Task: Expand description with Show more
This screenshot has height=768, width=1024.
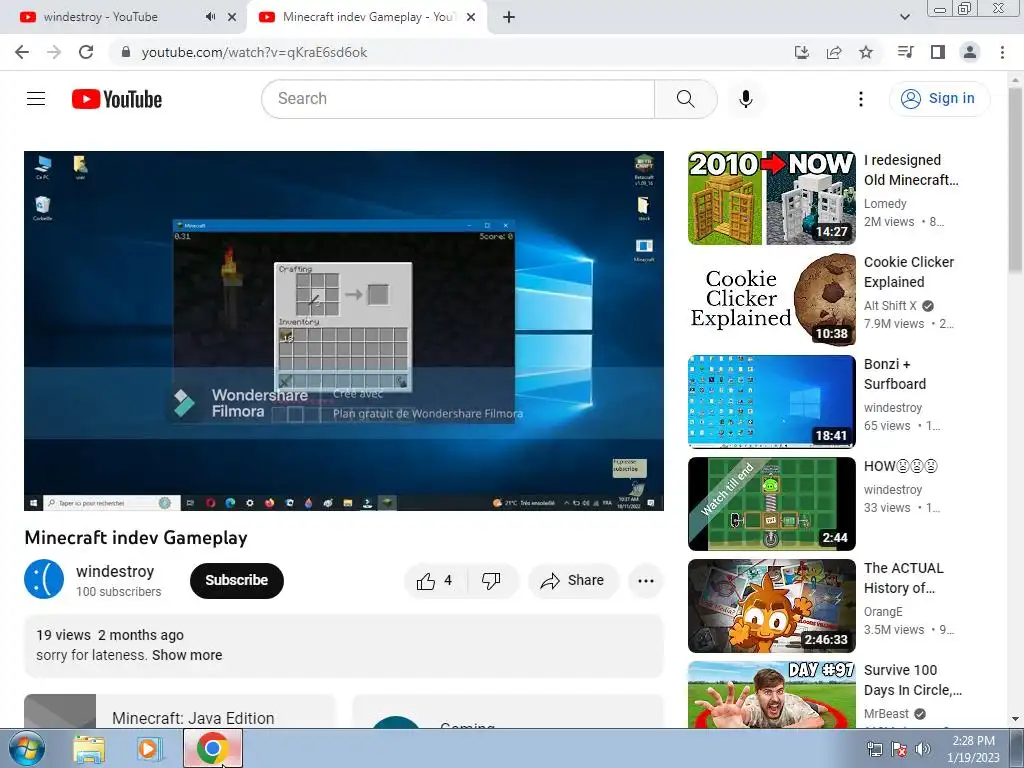Action: (187, 655)
